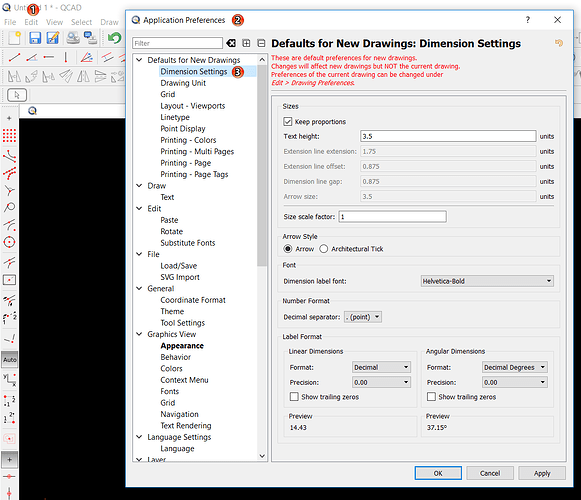The width and height of the screenshot is (581, 500).
Task: Select the Angle Bisector line tool
Action: coord(87,57)
